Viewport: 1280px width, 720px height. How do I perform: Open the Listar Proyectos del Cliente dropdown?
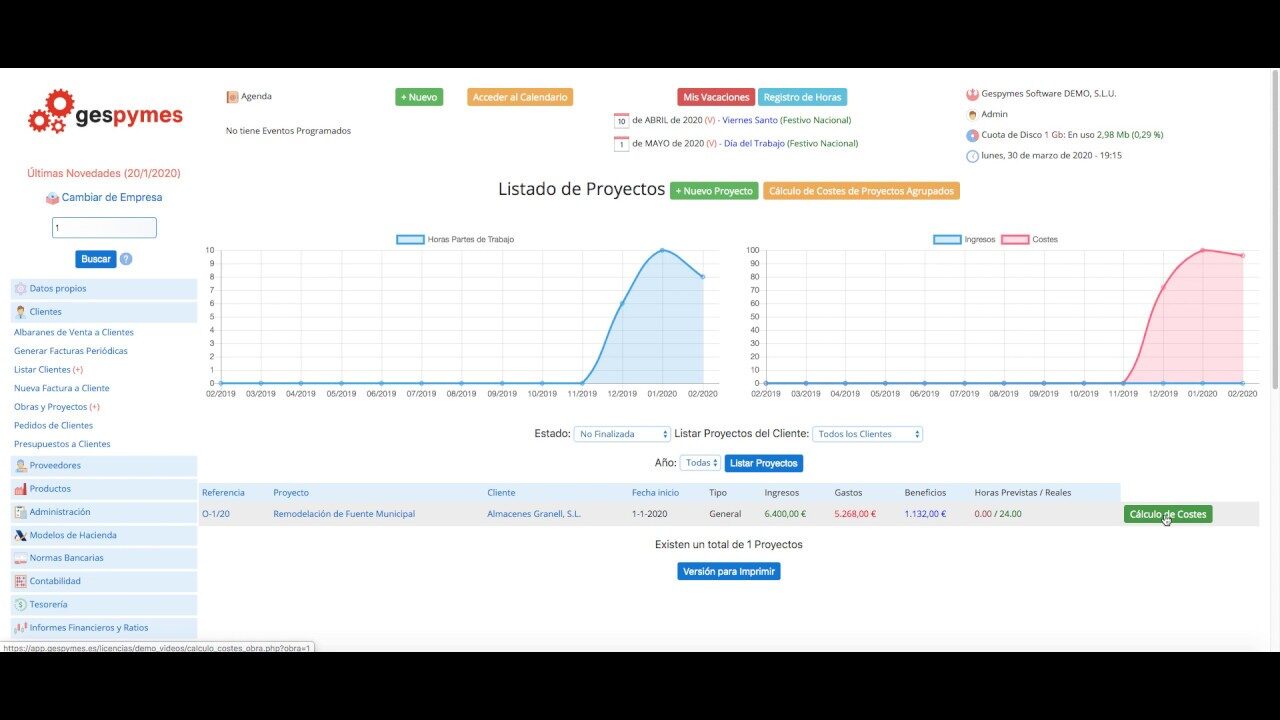click(867, 434)
